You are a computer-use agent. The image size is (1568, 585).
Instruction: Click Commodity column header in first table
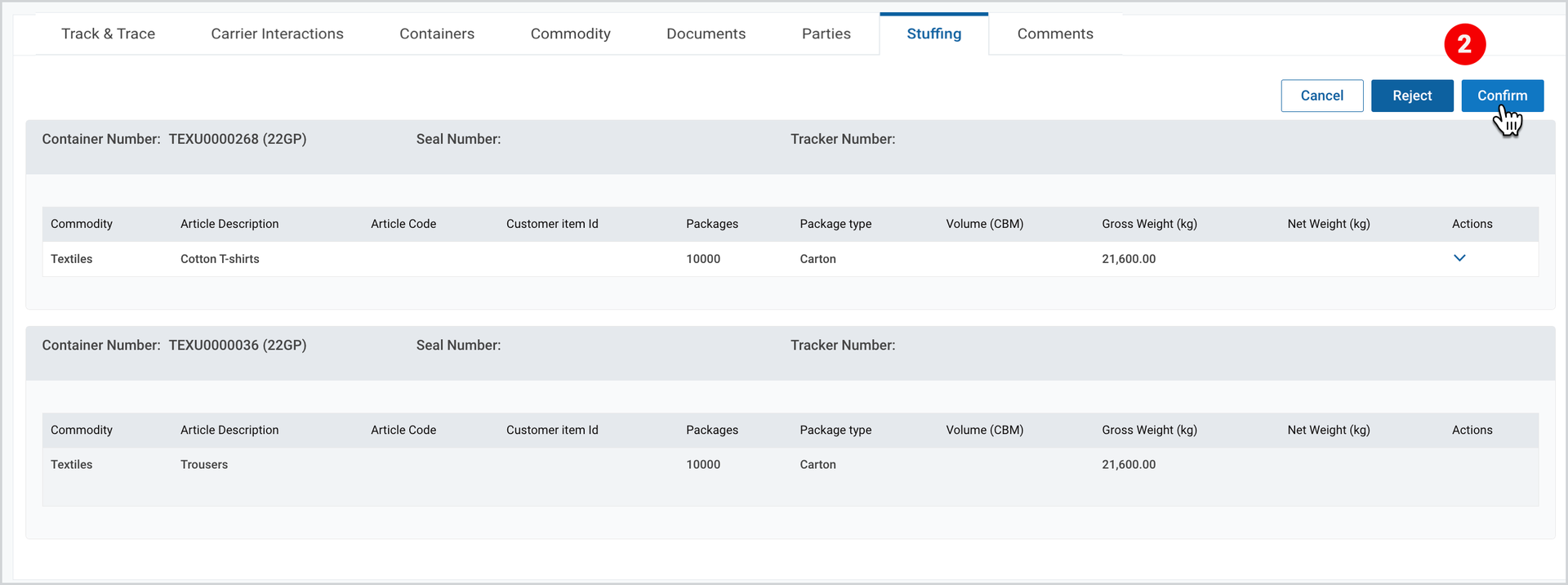pyautogui.click(x=82, y=224)
